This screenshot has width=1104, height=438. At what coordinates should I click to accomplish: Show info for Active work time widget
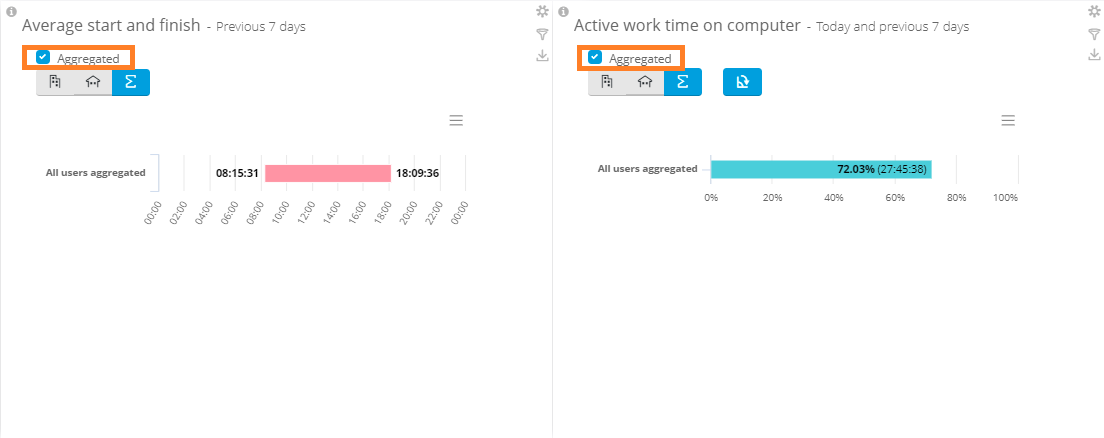[x=563, y=12]
